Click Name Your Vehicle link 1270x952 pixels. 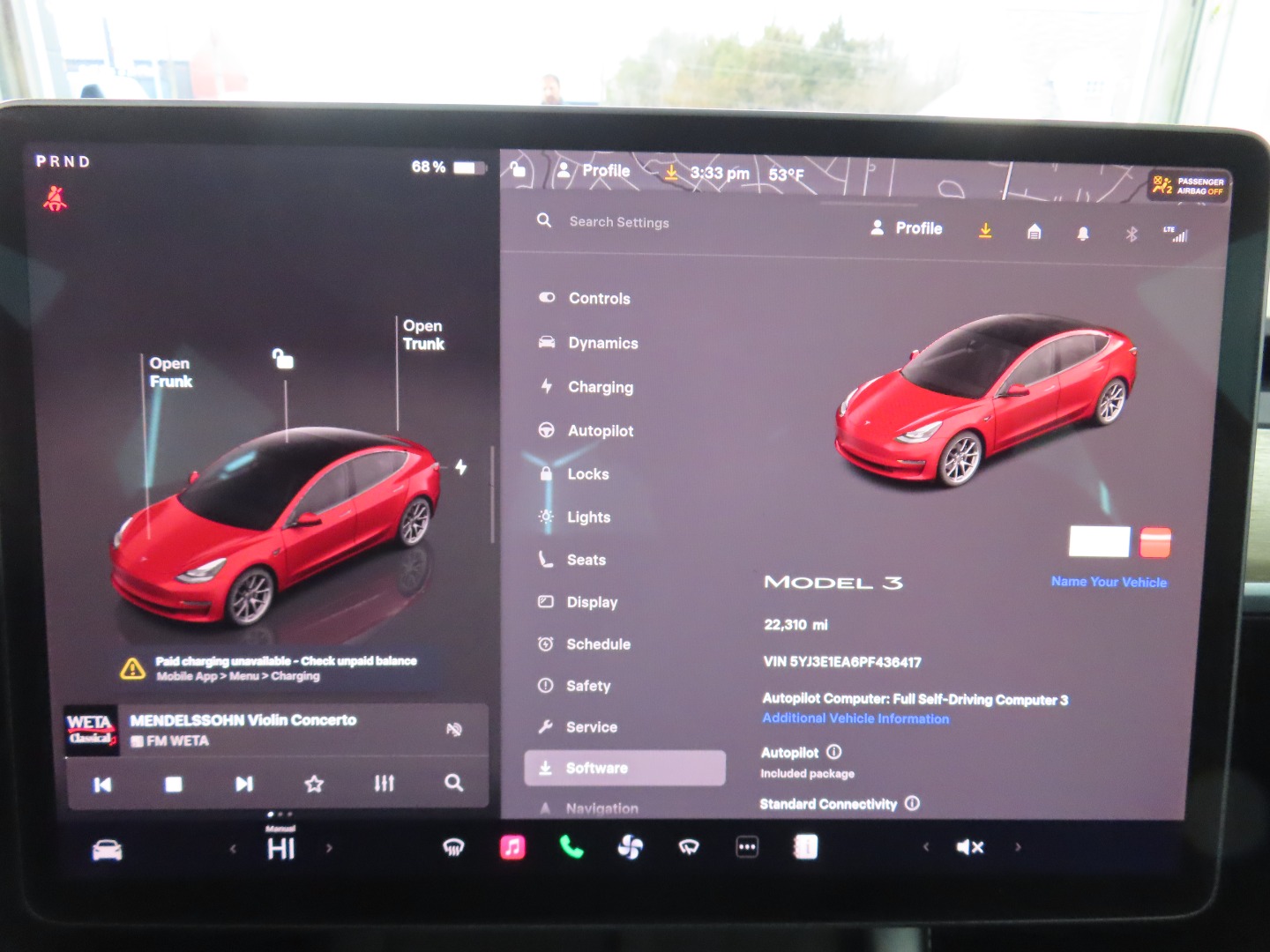coord(1109,582)
